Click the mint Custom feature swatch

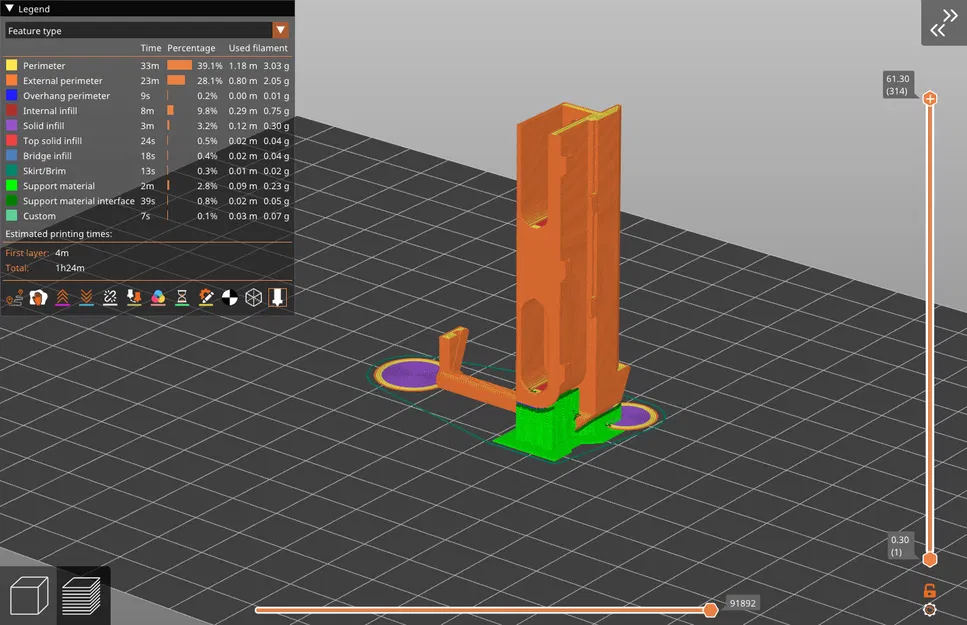11,216
